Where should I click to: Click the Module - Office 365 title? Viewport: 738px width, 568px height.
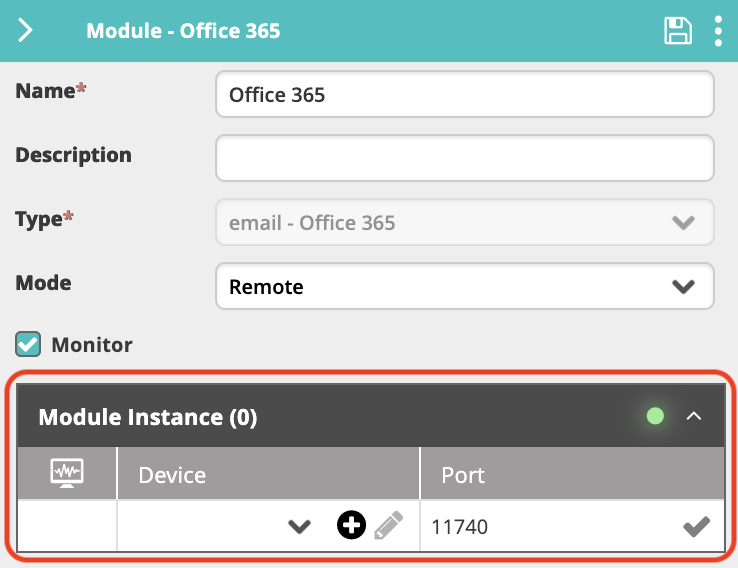pyautogui.click(x=183, y=31)
